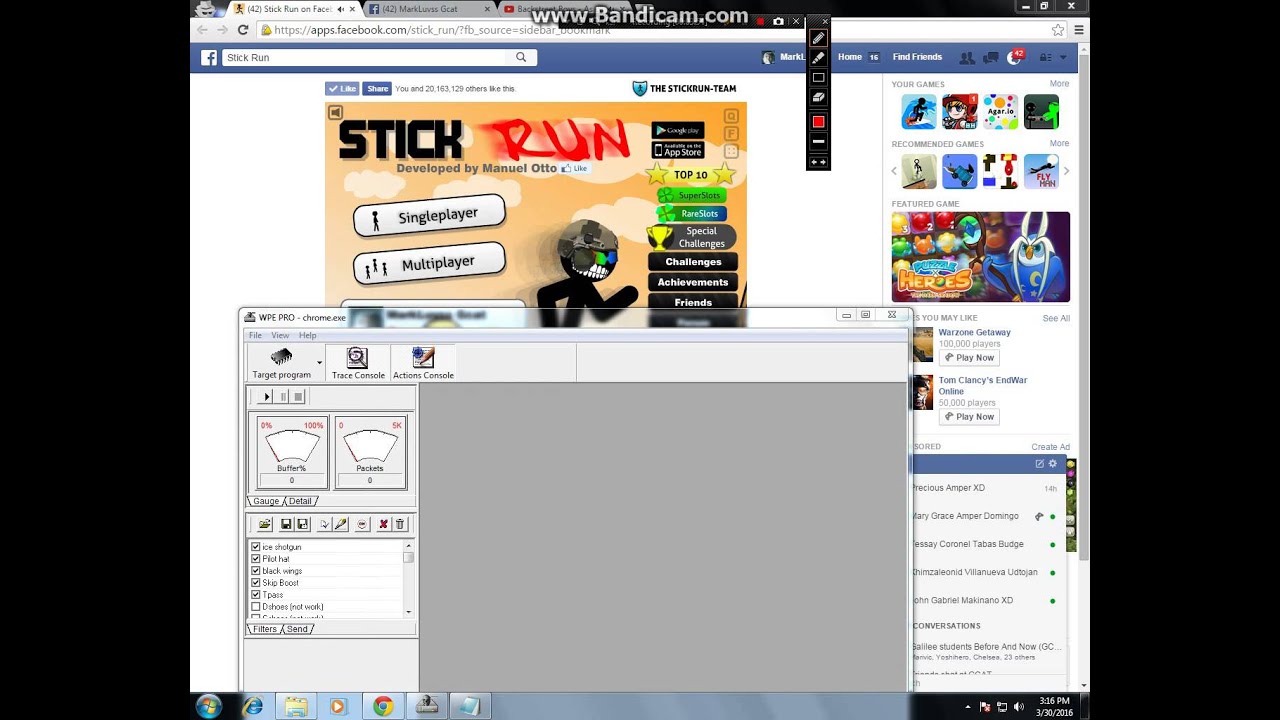Click the Multiplayer button in Stick Run
The width and height of the screenshot is (1280, 720).
pyautogui.click(x=429, y=264)
